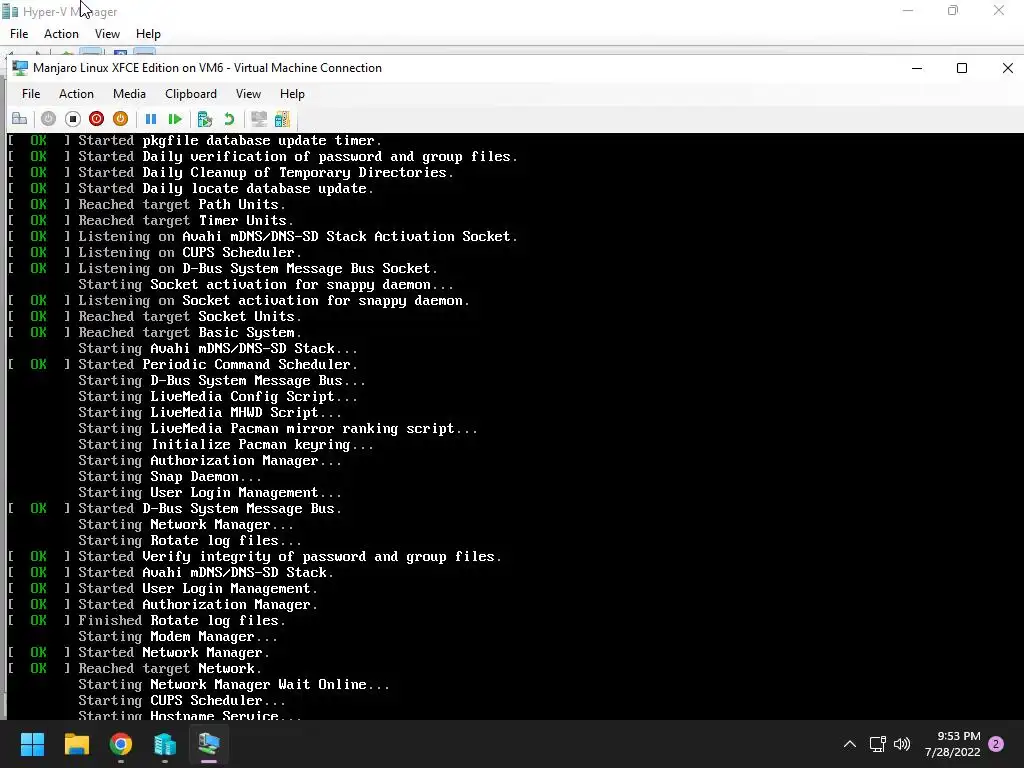Open the volume control tray icon
Viewport: 1024px width, 768px height.
[902, 744]
